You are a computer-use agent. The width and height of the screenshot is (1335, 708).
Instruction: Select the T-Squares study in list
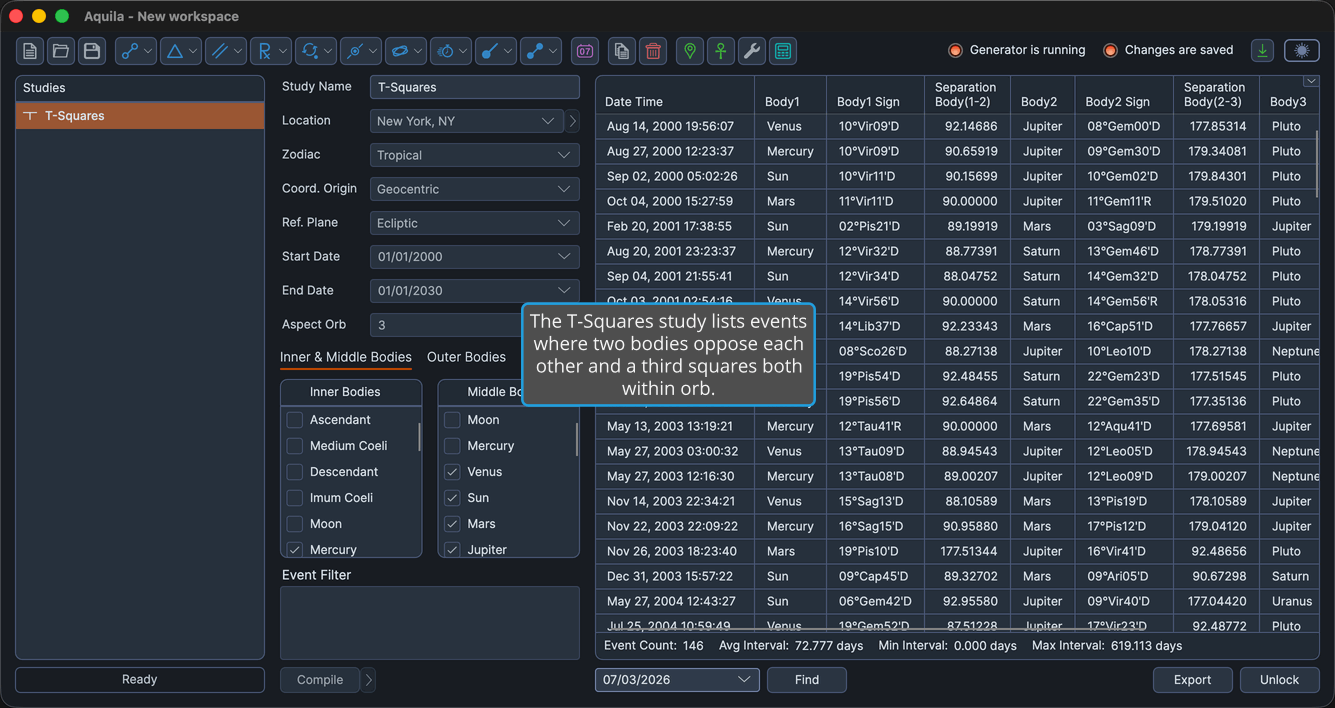[x=140, y=116]
